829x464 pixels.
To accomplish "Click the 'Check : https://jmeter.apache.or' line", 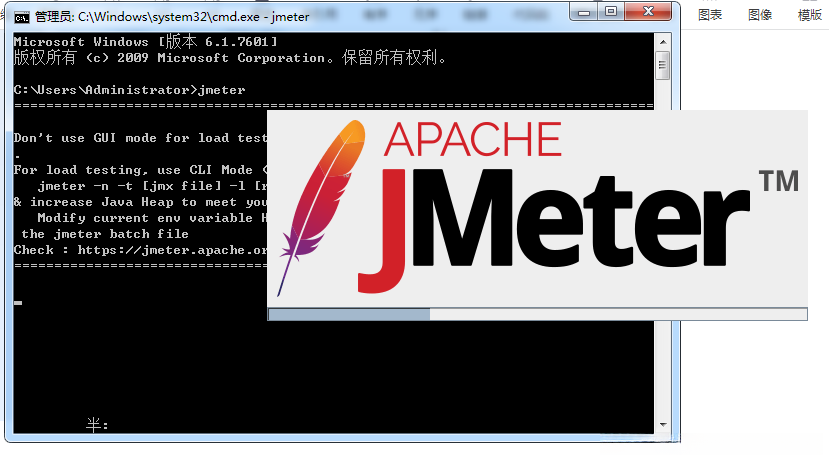I will [x=141, y=250].
